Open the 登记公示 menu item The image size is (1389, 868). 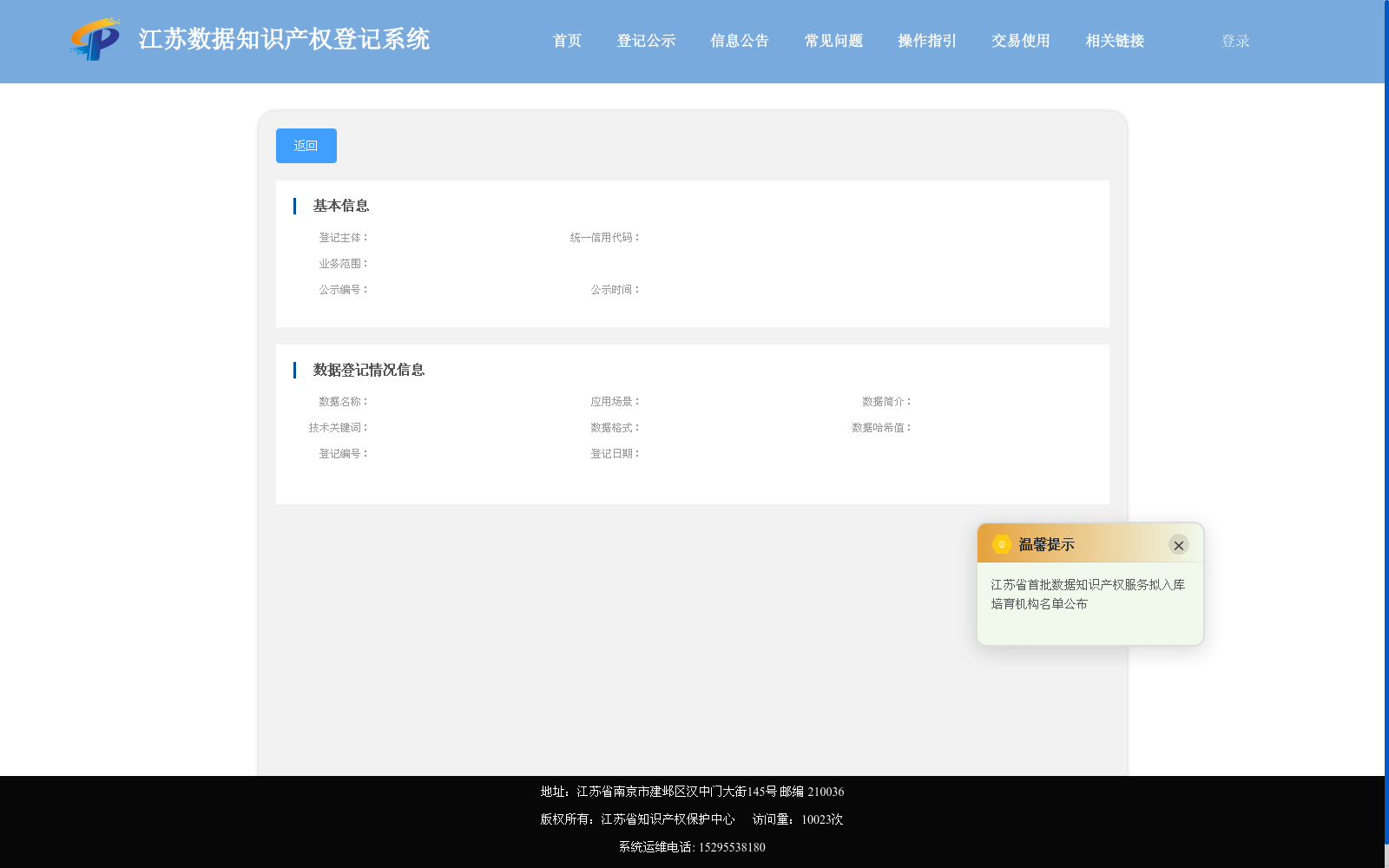point(646,41)
